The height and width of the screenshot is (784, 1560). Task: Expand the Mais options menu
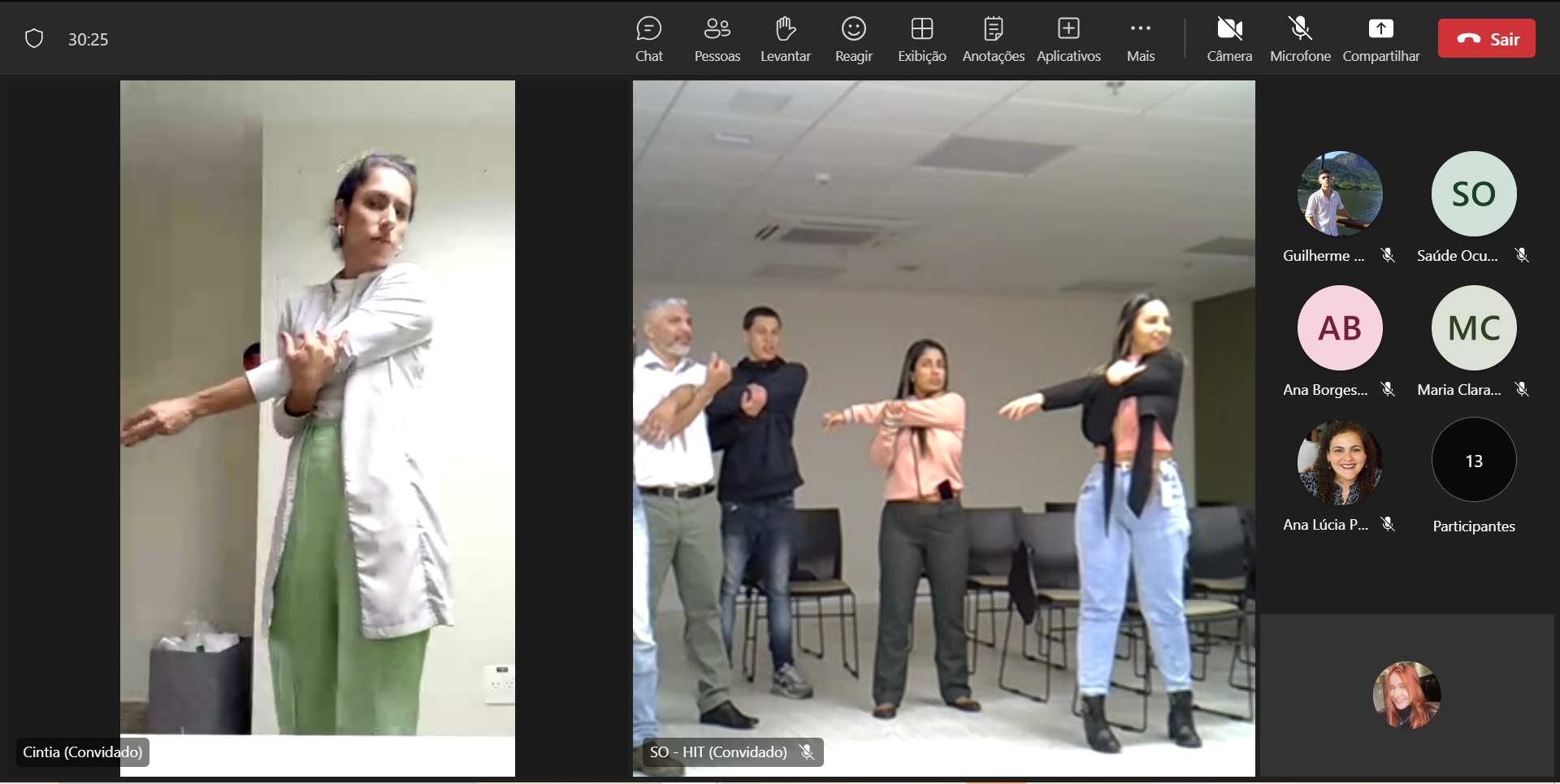pyautogui.click(x=1140, y=39)
